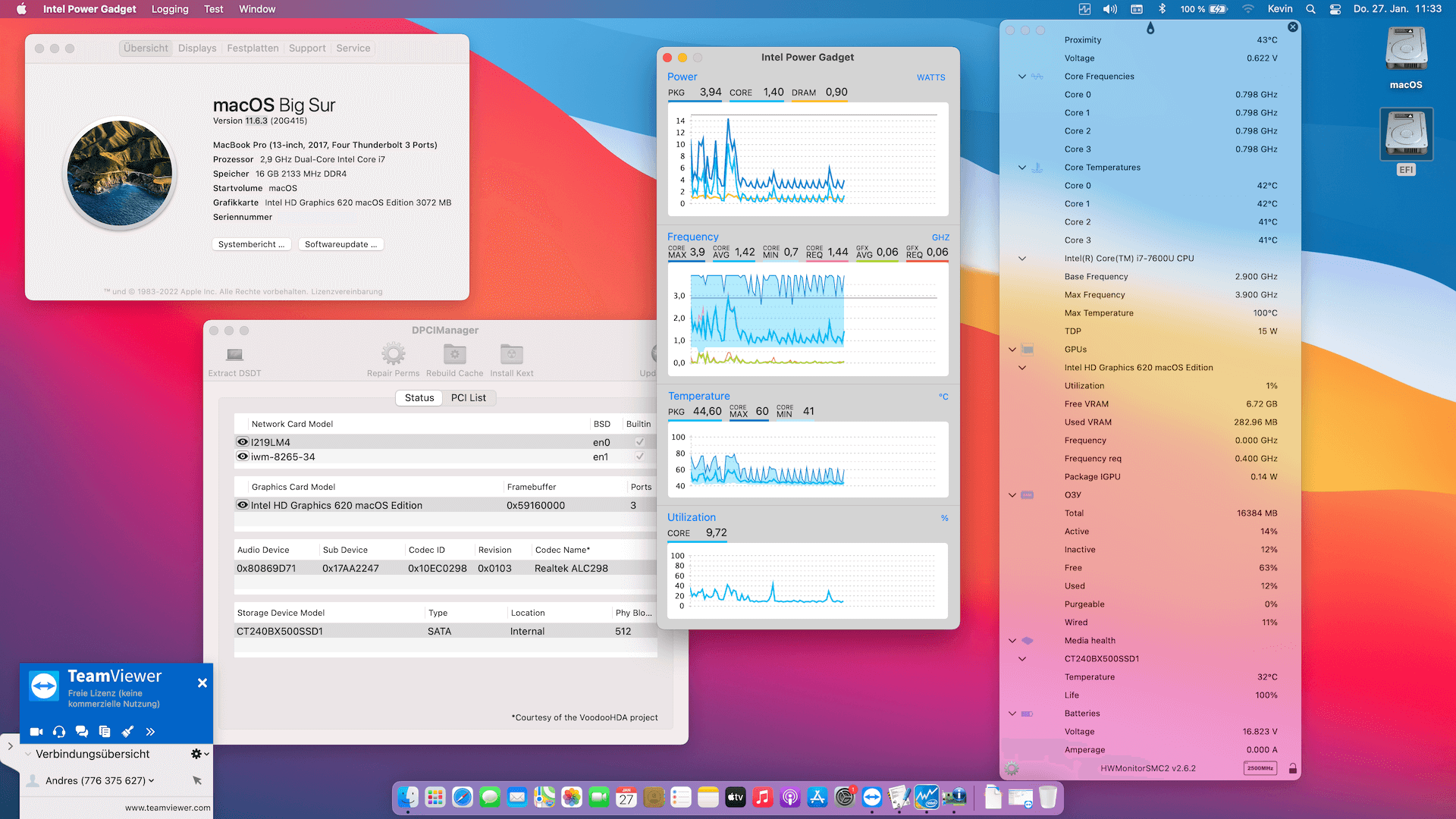Open the Andres connection dropdown

(152, 780)
